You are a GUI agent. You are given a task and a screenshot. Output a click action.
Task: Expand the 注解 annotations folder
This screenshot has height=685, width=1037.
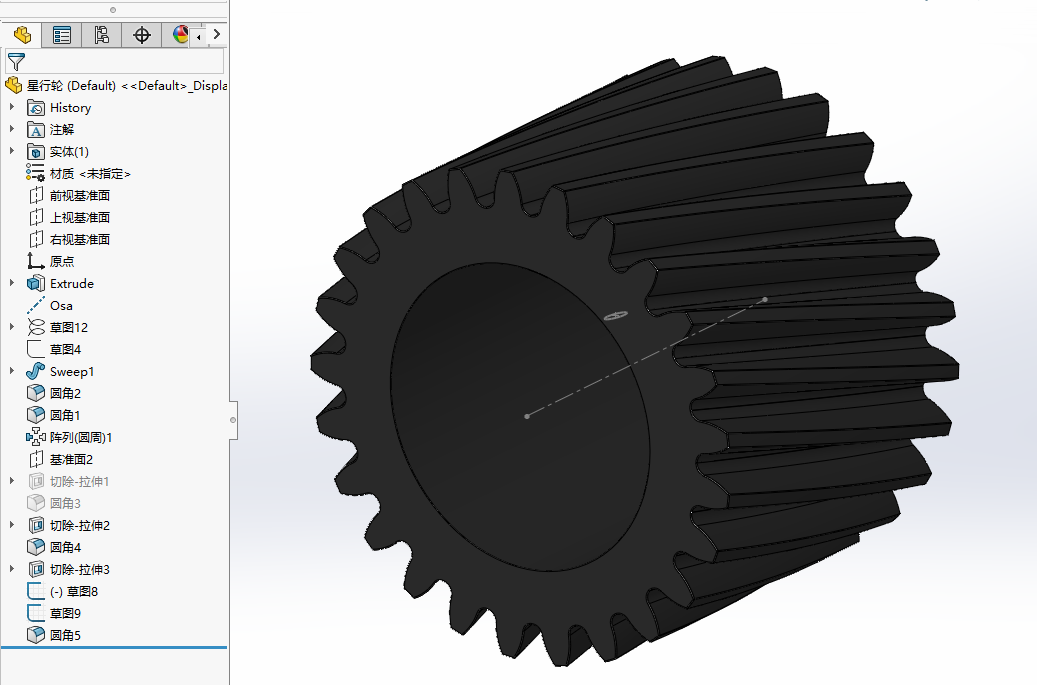(x=11, y=128)
